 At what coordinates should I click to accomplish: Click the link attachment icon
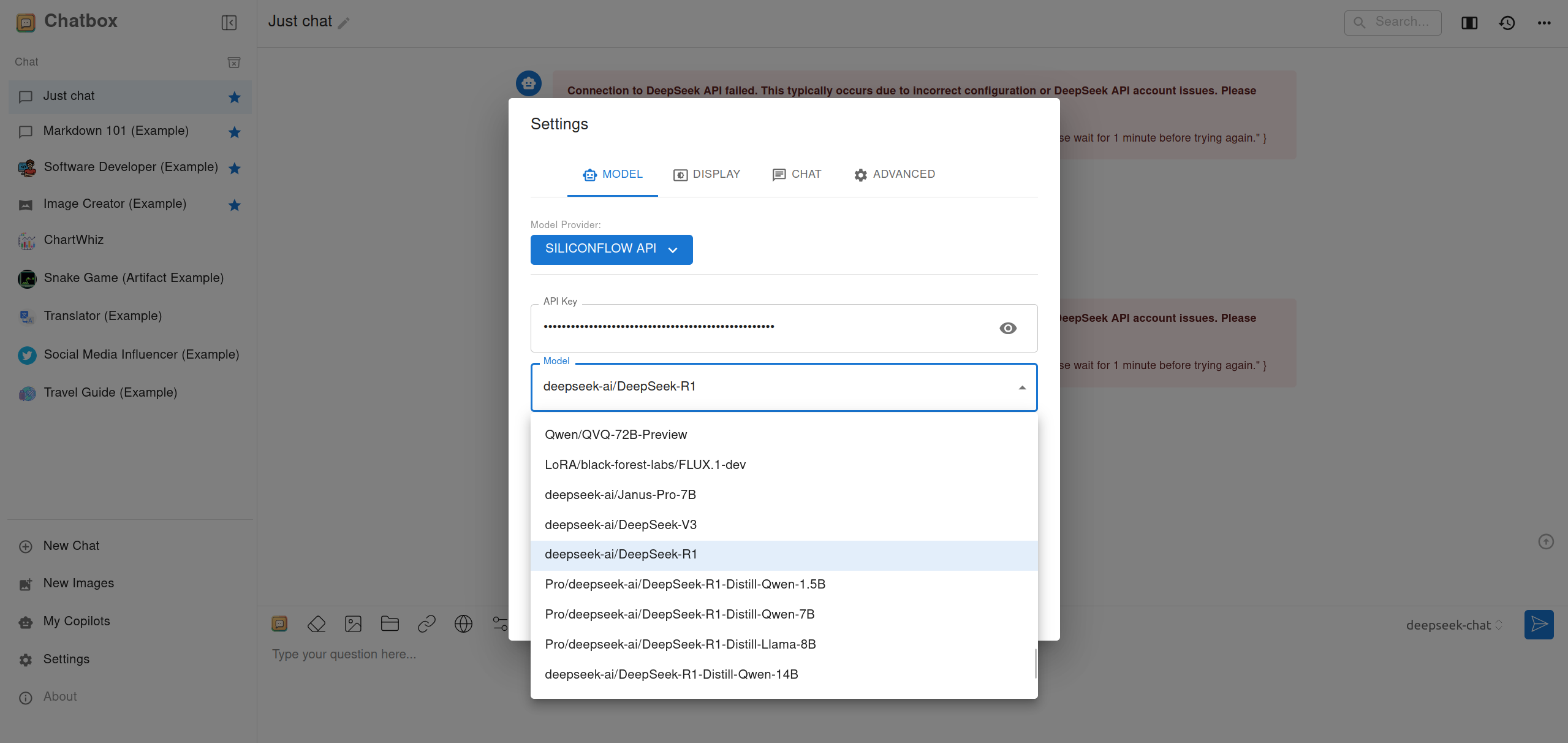click(x=426, y=624)
